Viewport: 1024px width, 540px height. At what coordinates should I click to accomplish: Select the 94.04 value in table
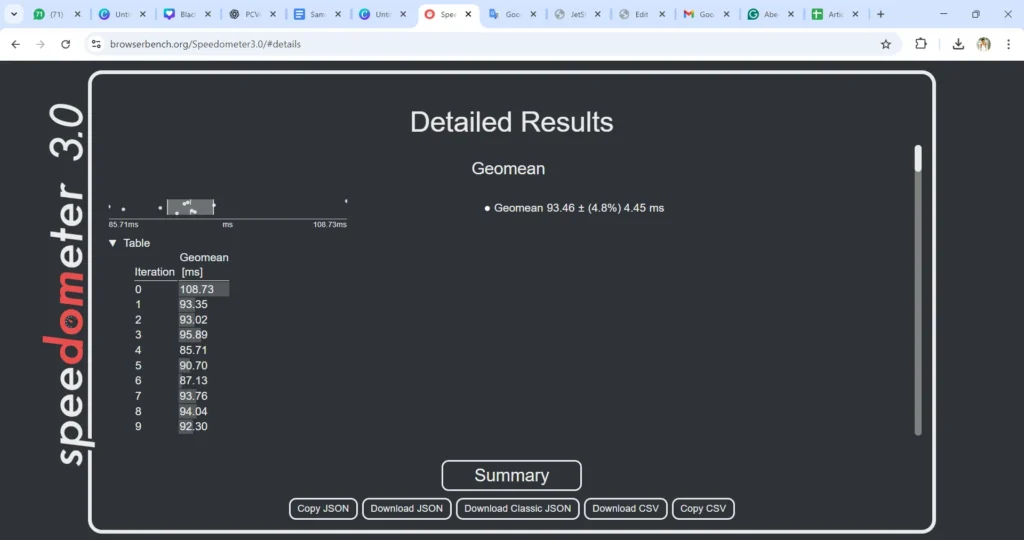coord(193,411)
